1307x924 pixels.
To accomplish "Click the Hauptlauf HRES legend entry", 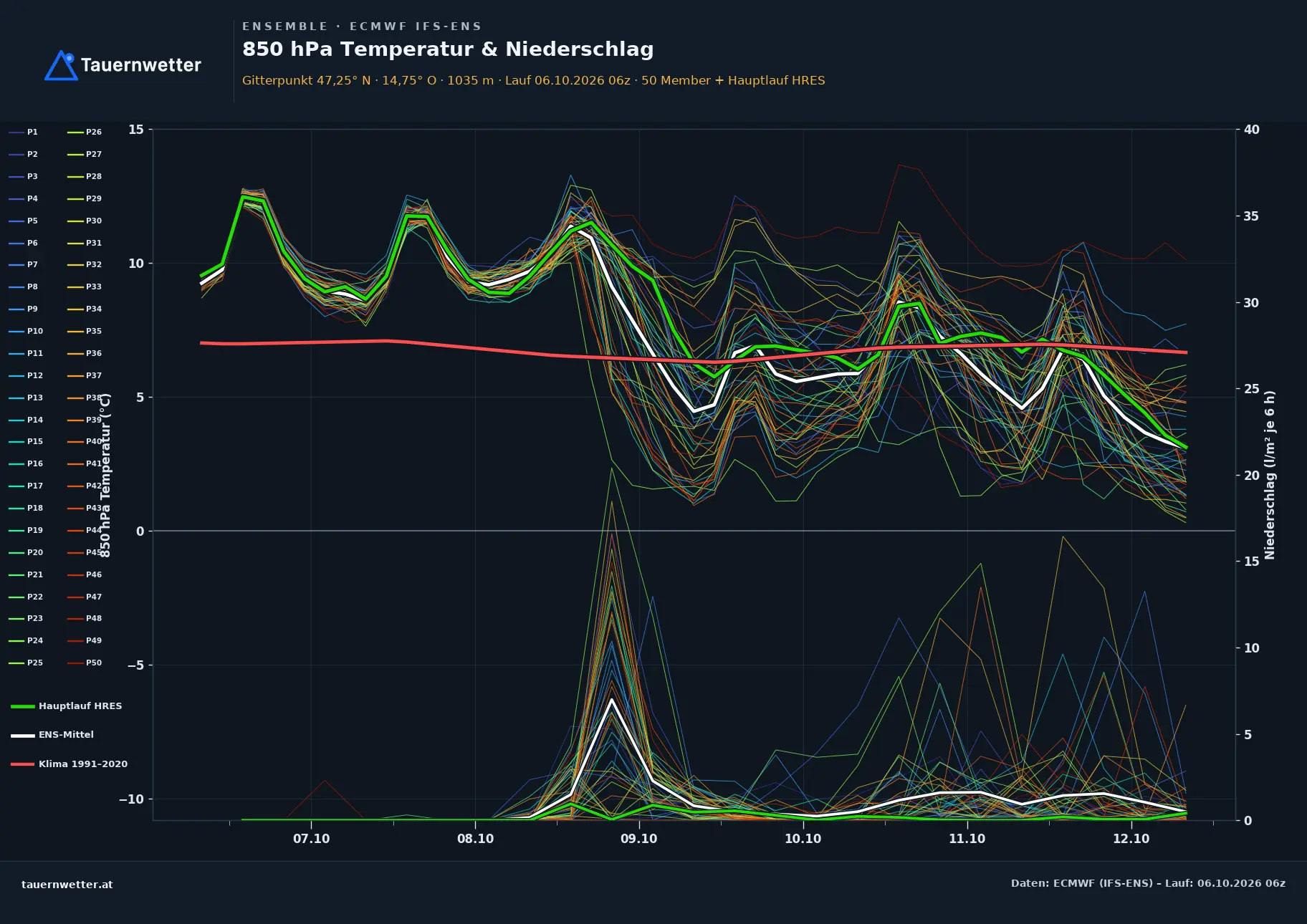I will tap(67, 706).
